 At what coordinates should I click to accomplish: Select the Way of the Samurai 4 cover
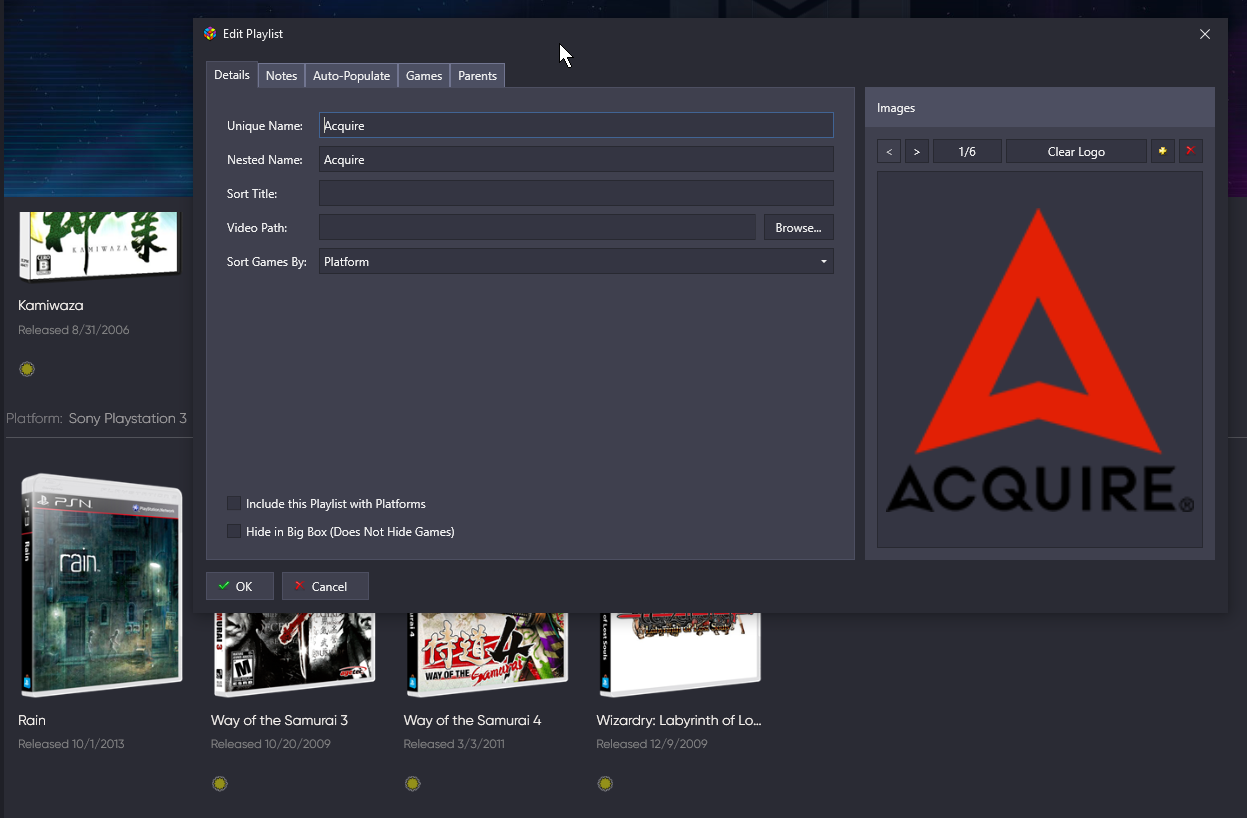pyautogui.click(x=487, y=655)
